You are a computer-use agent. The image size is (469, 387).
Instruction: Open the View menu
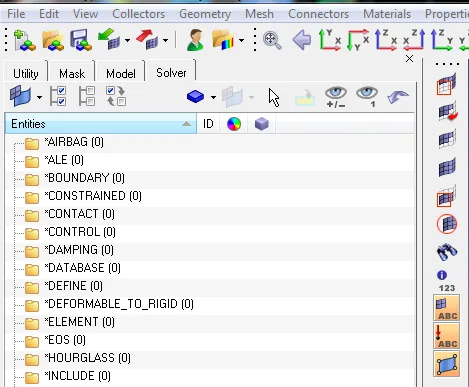(85, 14)
